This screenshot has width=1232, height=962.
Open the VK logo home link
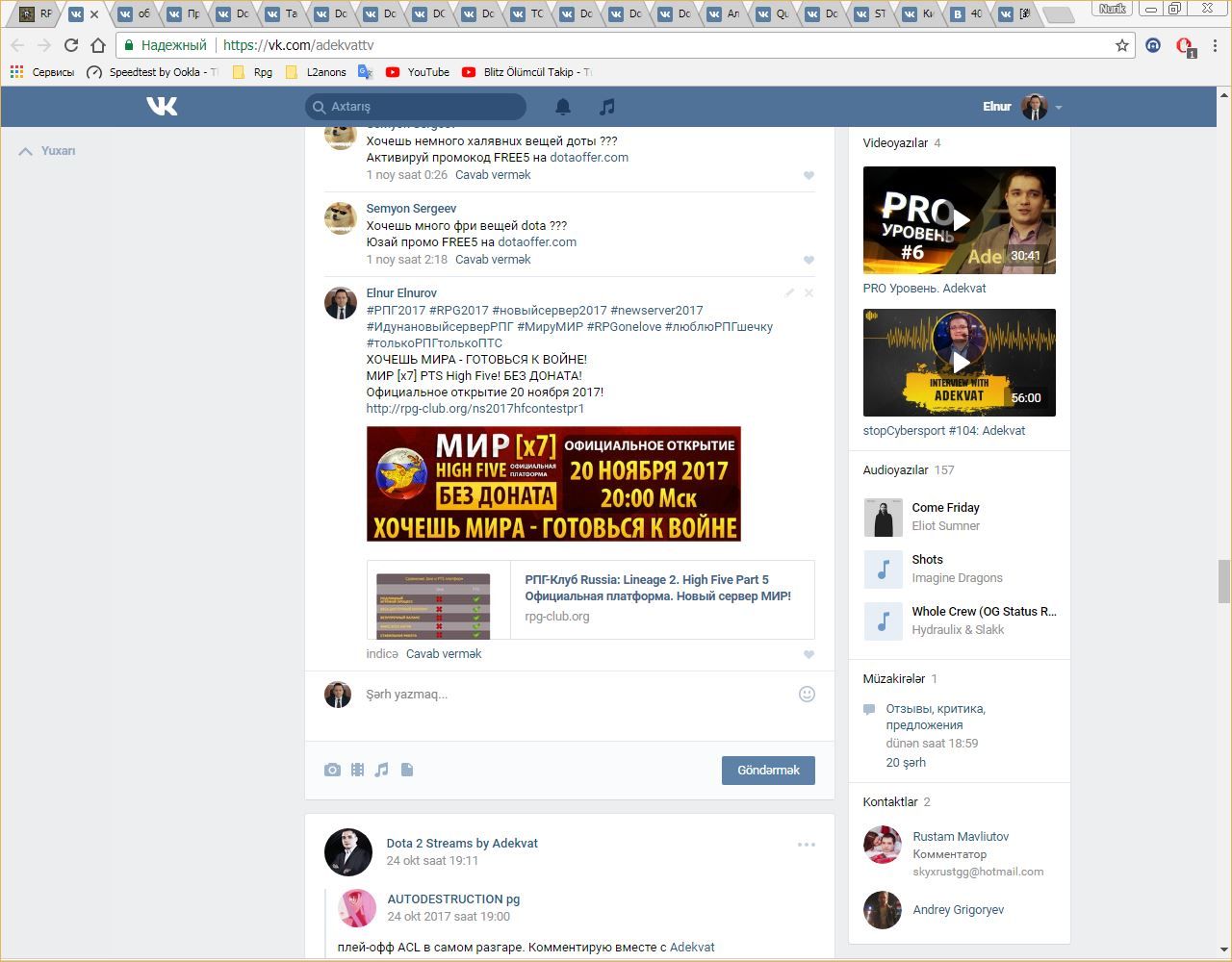pyautogui.click(x=162, y=106)
